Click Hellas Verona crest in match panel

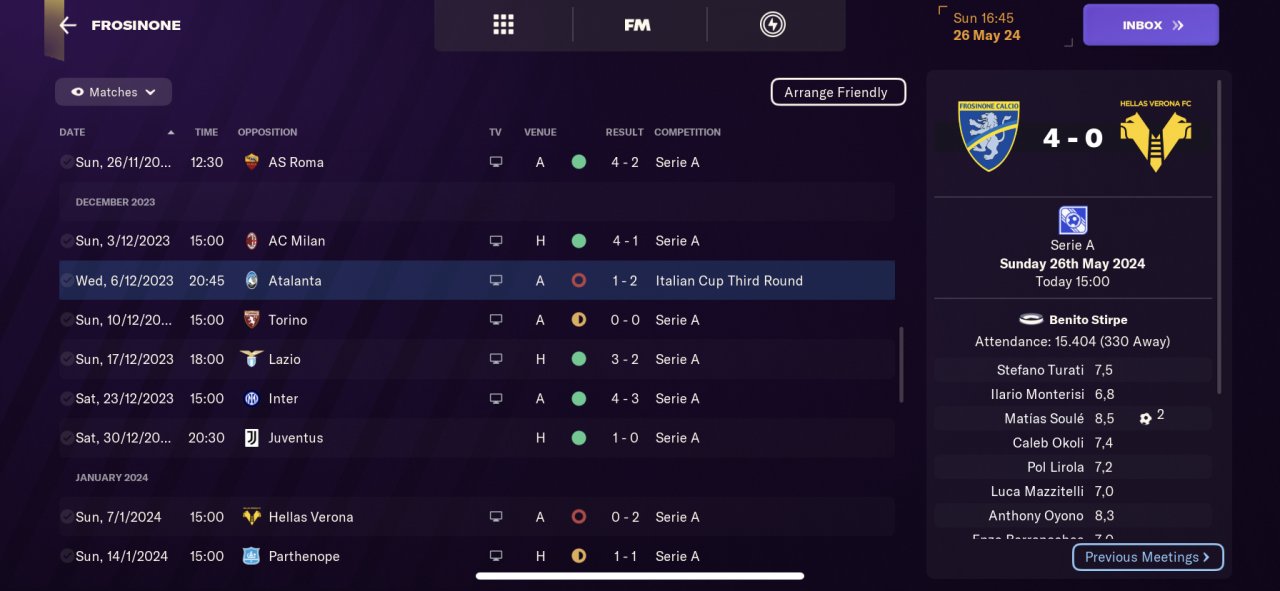[1156, 137]
